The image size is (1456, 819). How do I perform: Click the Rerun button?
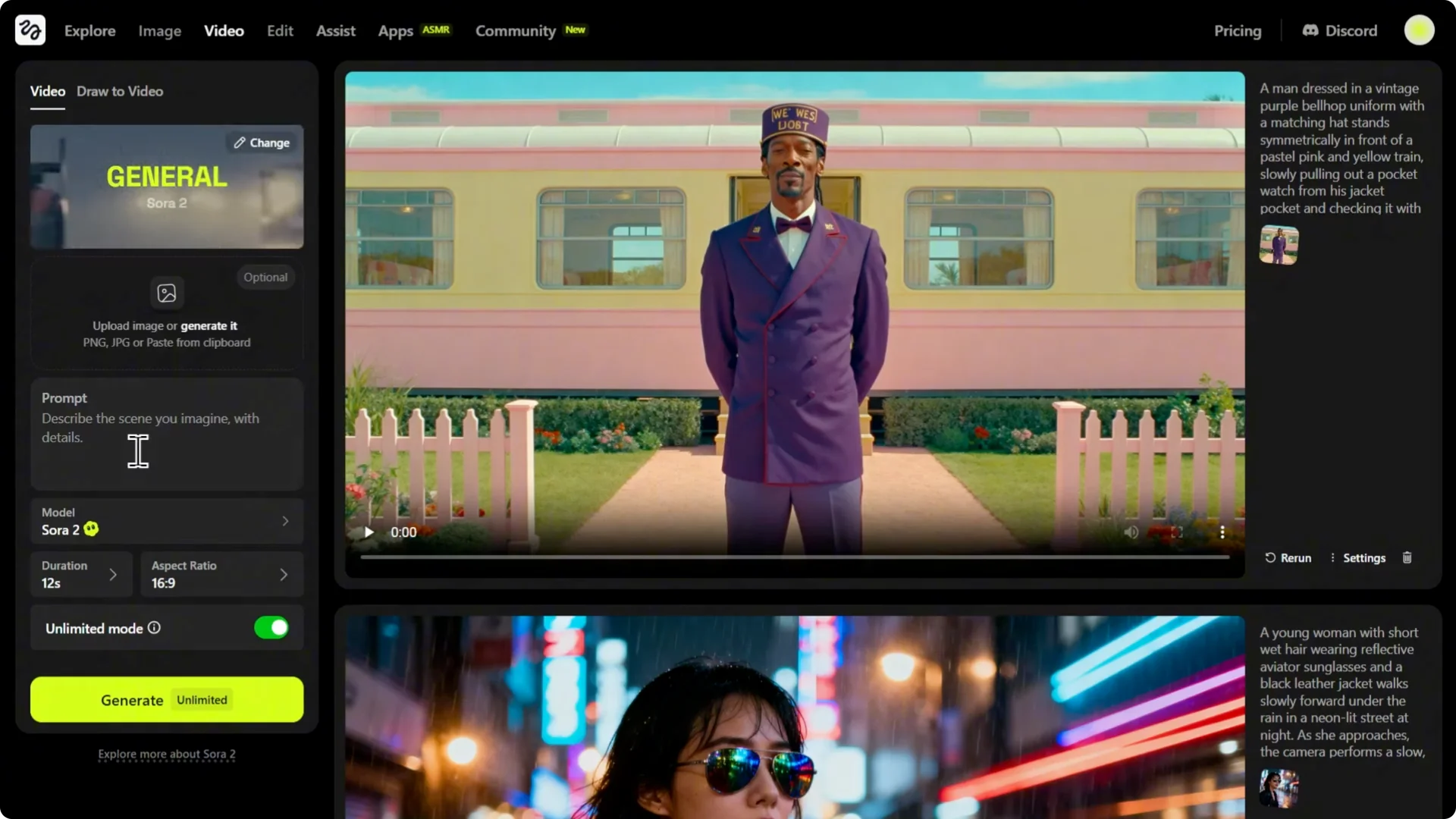[x=1288, y=558]
